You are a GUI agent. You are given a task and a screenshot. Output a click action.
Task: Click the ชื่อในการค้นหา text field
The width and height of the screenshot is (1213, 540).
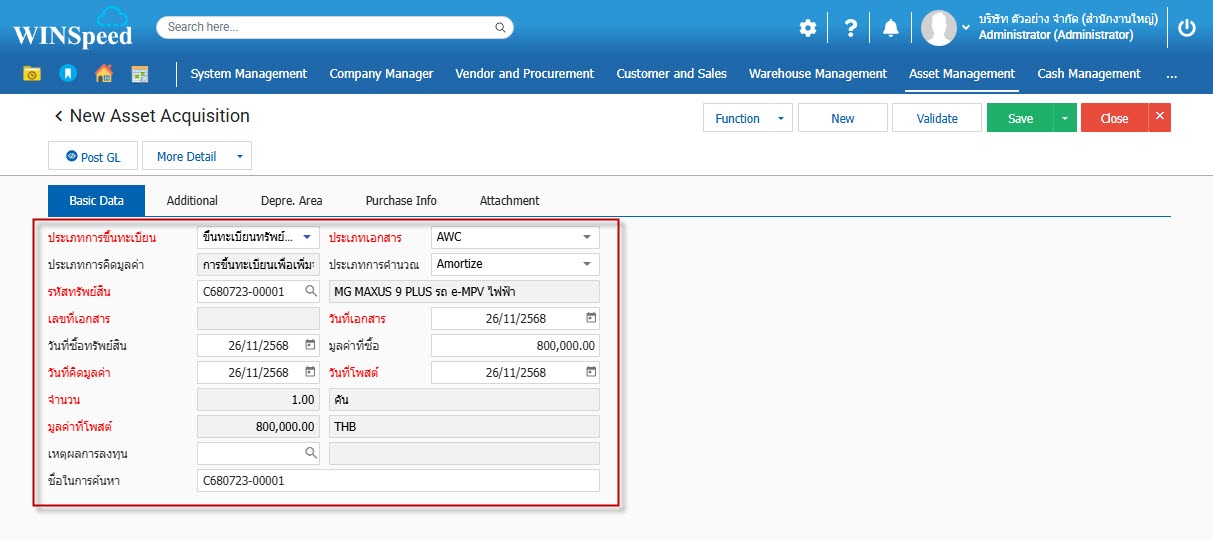398,481
